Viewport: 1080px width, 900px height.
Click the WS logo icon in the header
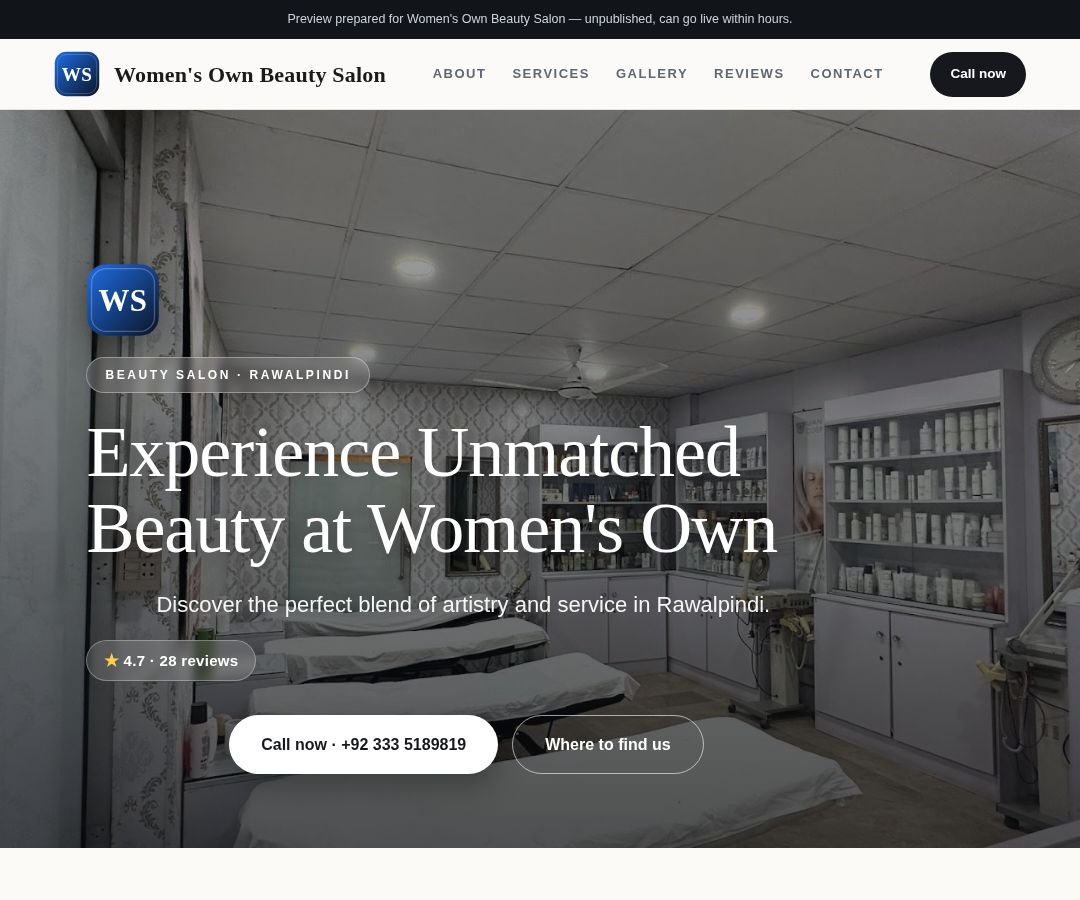coord(77,74)
